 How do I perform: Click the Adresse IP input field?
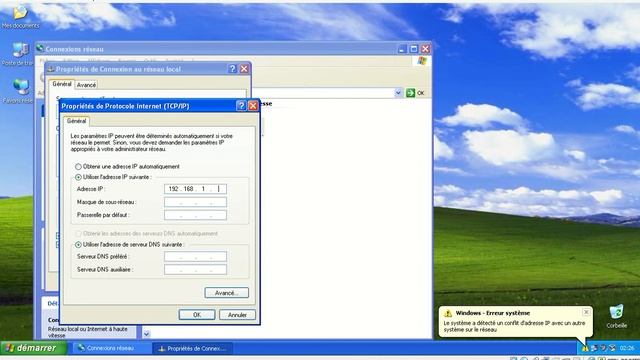(195, 189)
